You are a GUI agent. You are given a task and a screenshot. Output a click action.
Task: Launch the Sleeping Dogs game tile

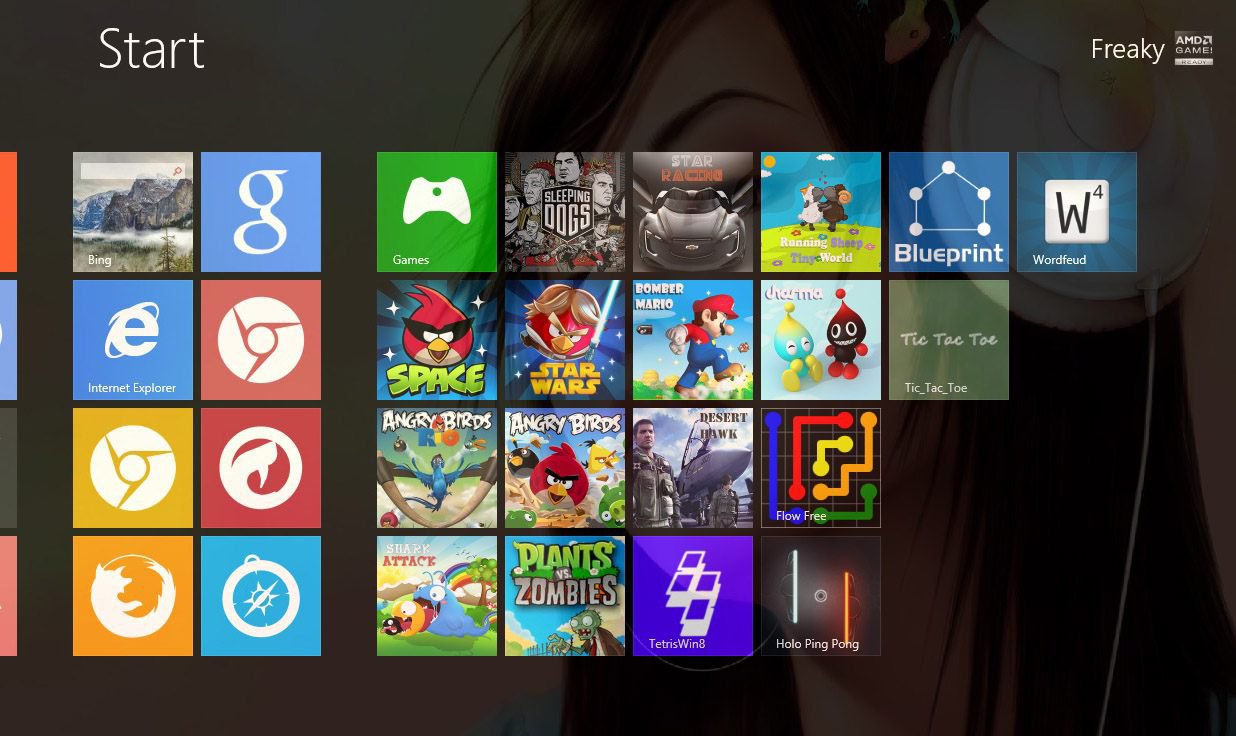(x=565, y=212)
